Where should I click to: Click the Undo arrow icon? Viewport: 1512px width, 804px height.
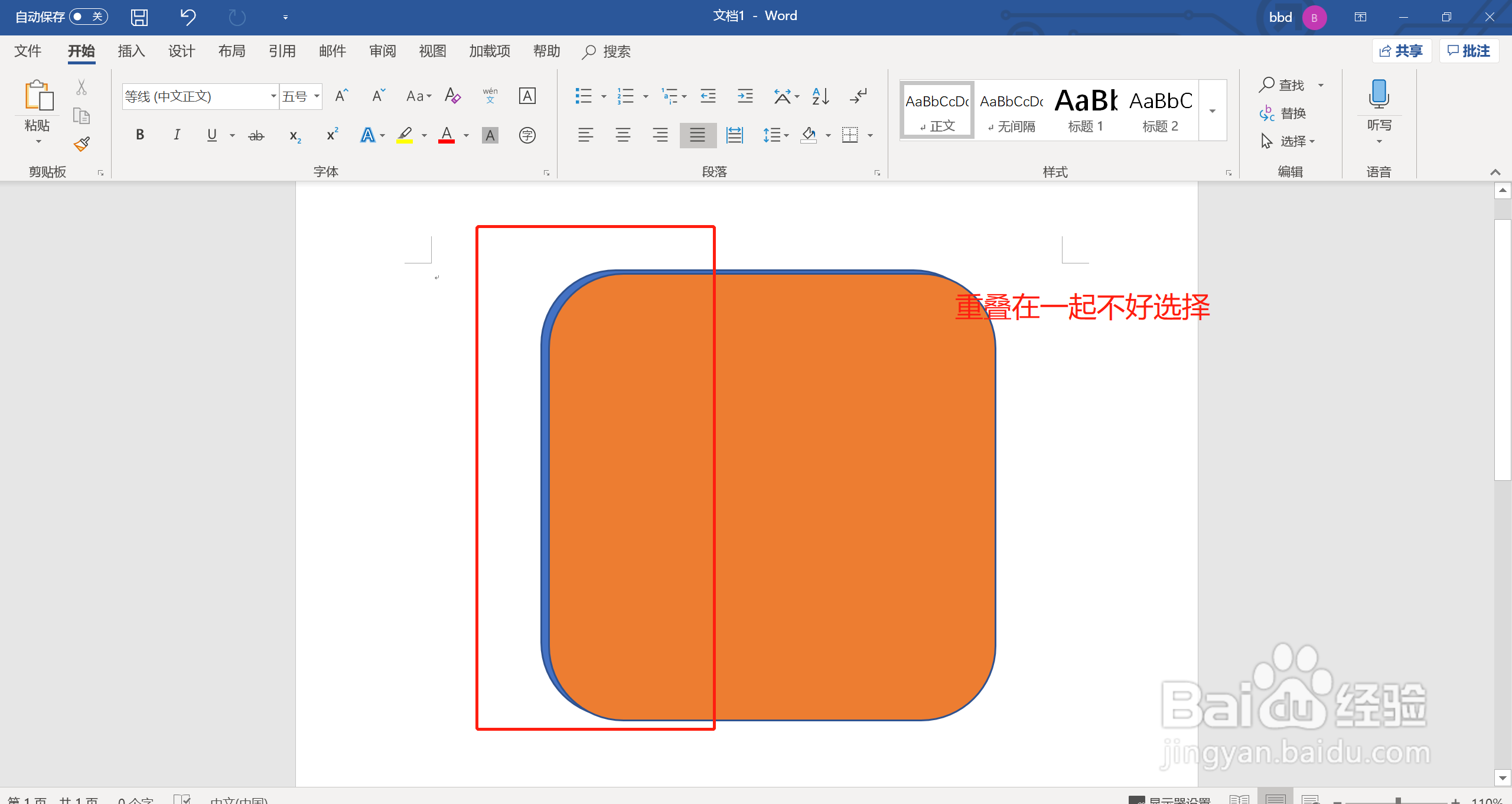click(188, 17)
